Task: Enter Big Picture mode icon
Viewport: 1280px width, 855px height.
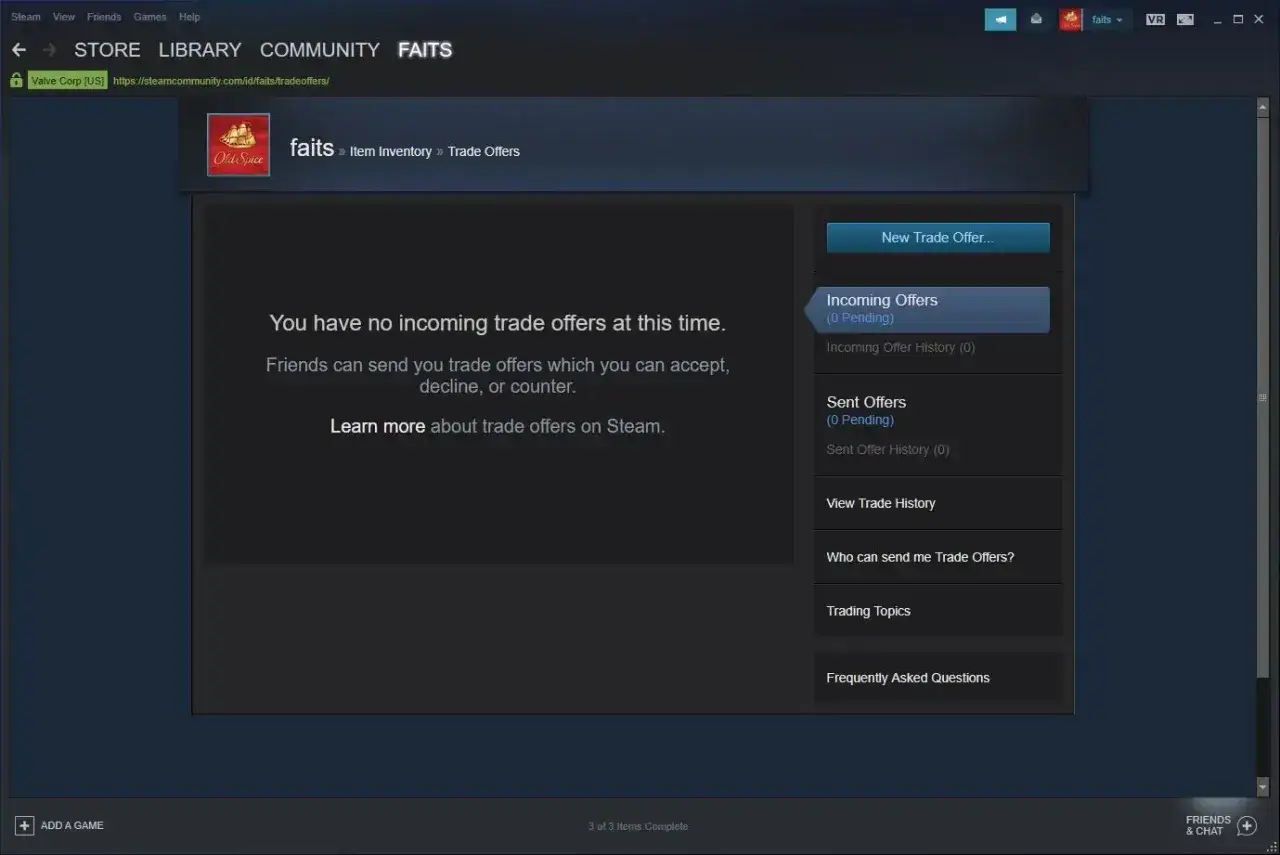Action: [x=1185, y=19]
